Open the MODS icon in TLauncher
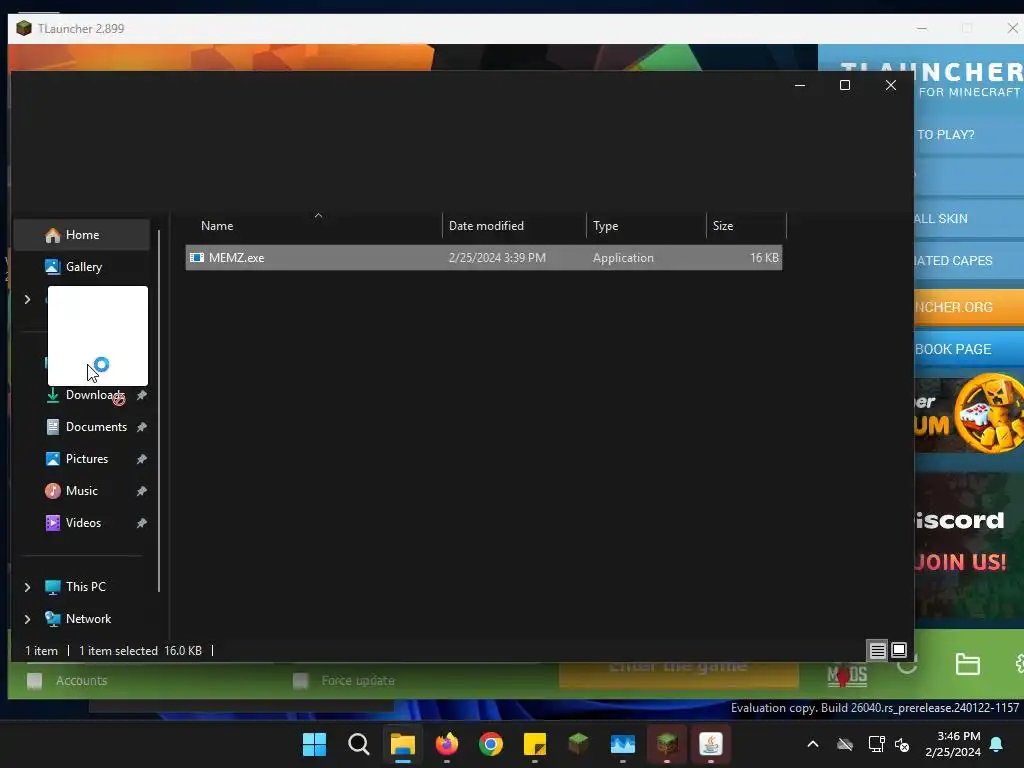Screen dimensions: 1024x768 pyautogui.click(x=847, y=676)
